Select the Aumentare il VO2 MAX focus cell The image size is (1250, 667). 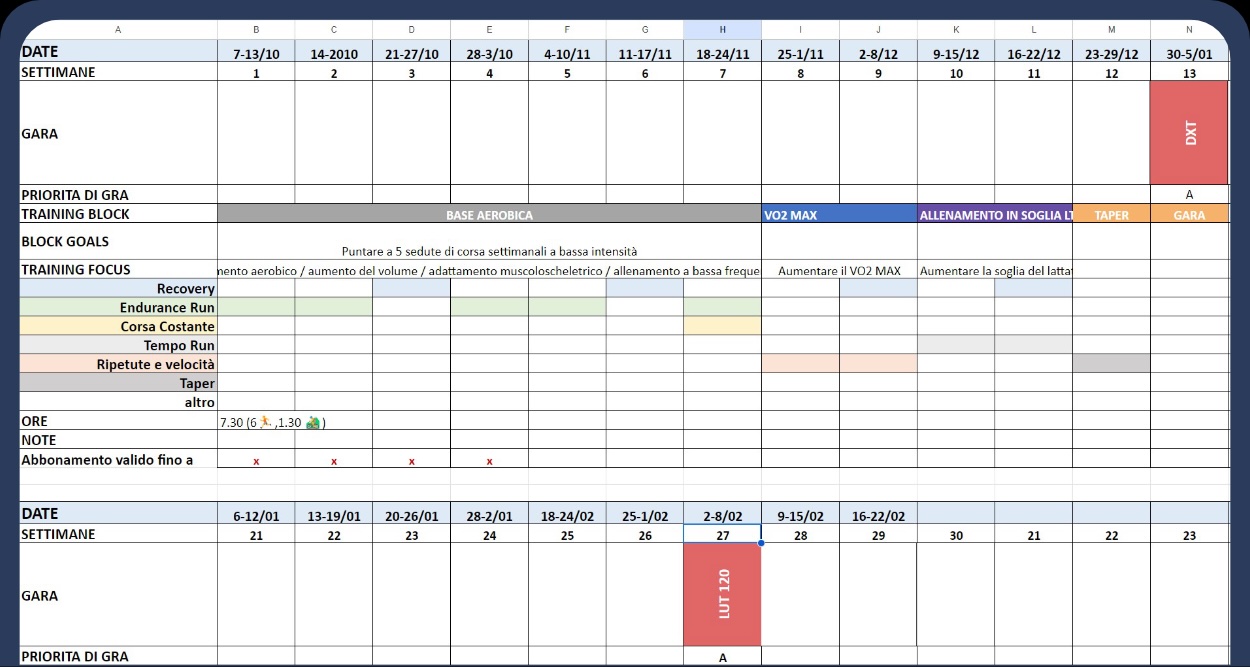839,271
